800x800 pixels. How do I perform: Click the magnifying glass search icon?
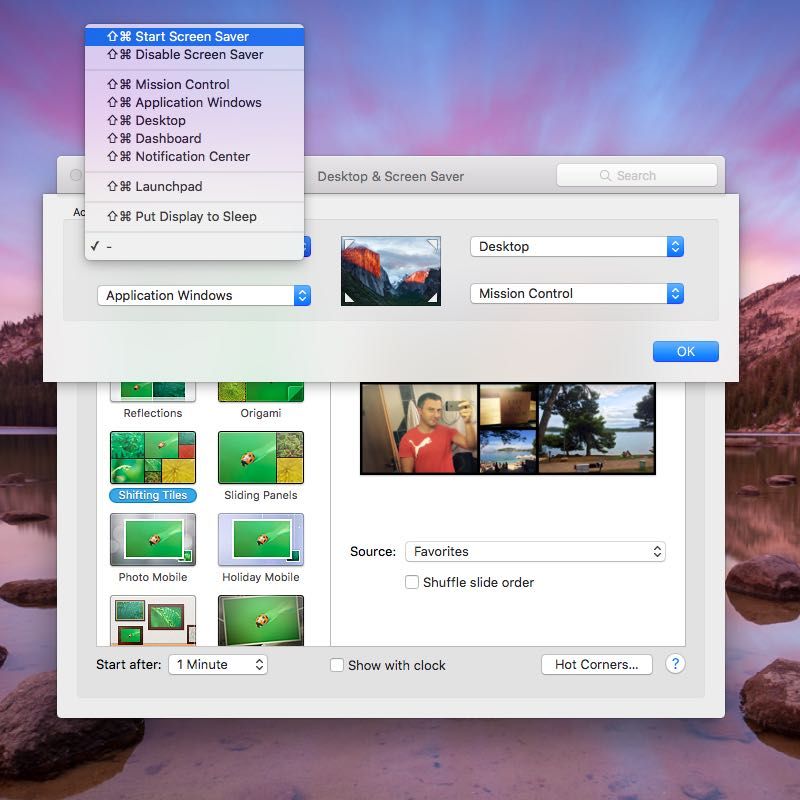click(x=605, y=176)
